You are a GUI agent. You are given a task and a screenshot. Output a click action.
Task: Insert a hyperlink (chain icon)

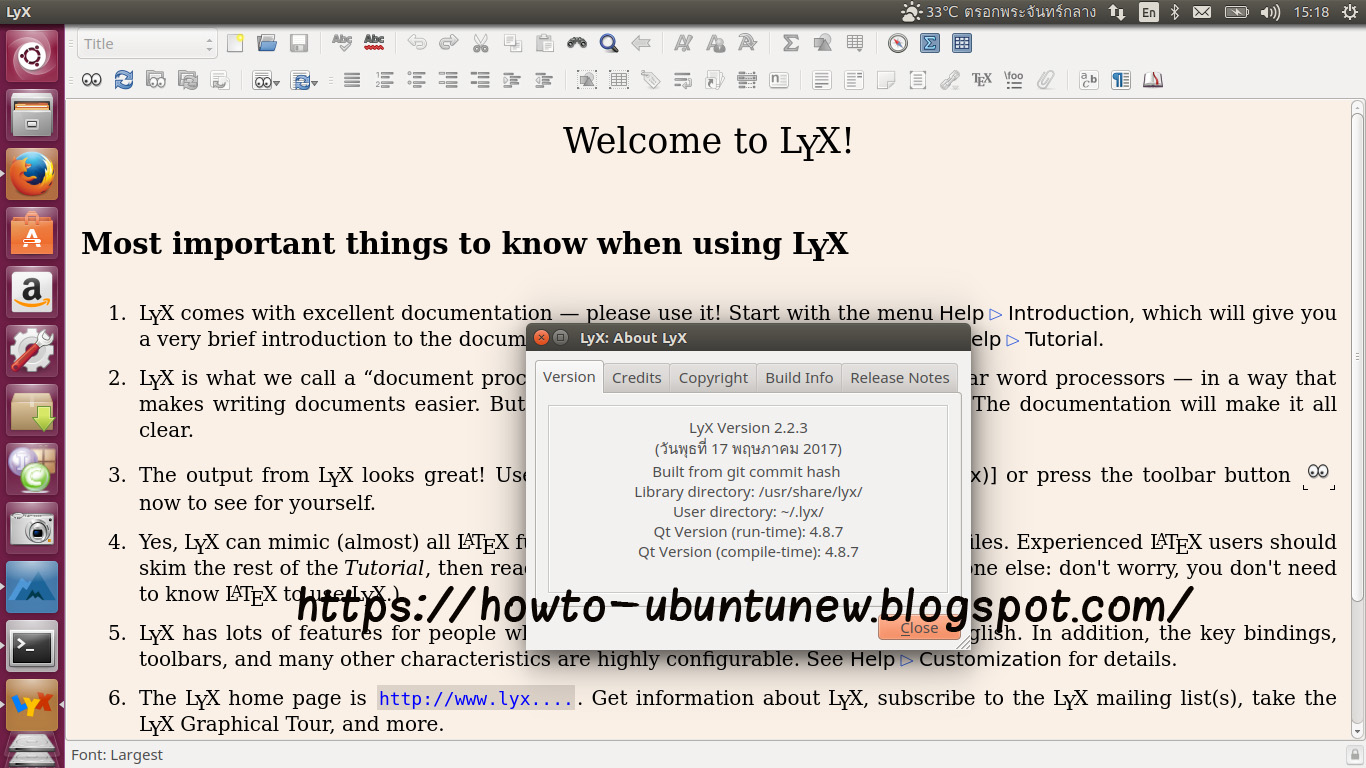point(950,80)
